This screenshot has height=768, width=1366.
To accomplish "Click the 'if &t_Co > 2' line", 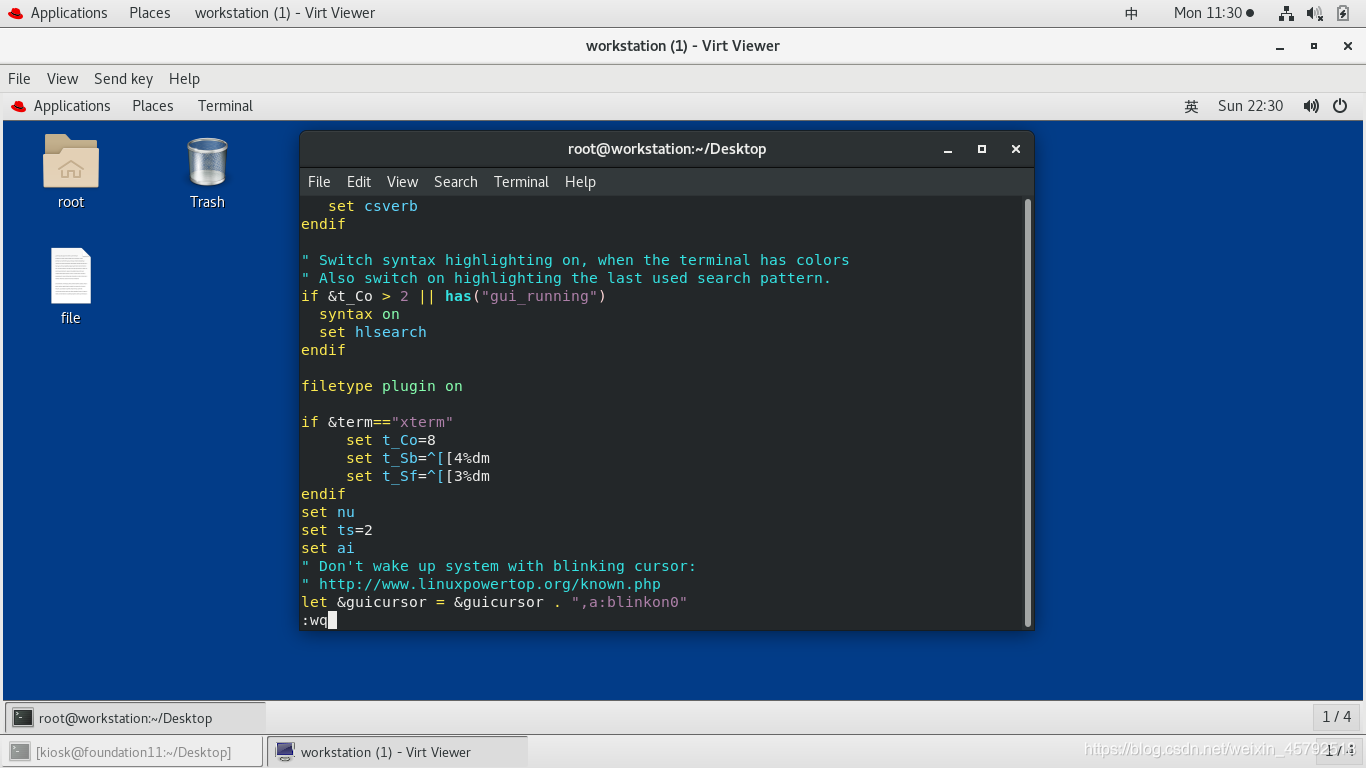I will (454, 296).
